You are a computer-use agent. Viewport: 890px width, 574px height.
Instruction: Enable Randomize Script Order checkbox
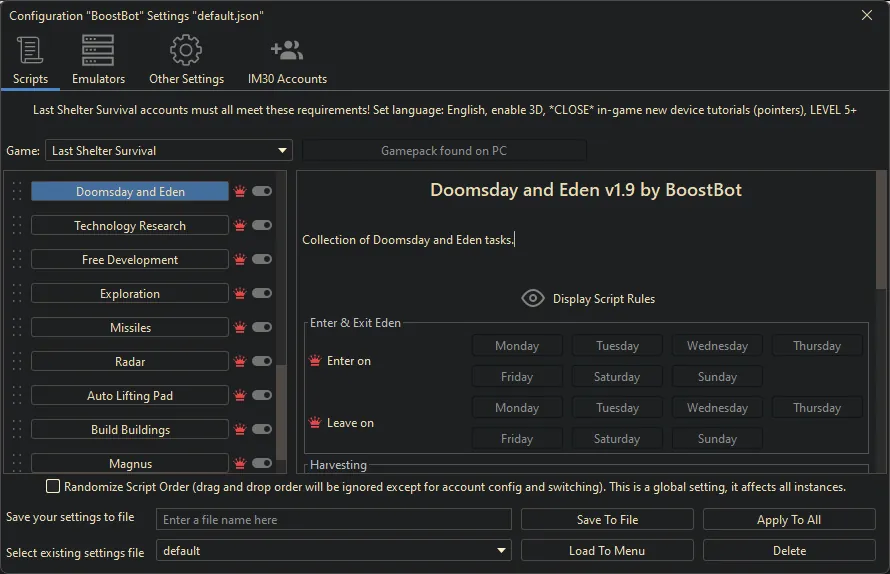[x=53, y=487]
